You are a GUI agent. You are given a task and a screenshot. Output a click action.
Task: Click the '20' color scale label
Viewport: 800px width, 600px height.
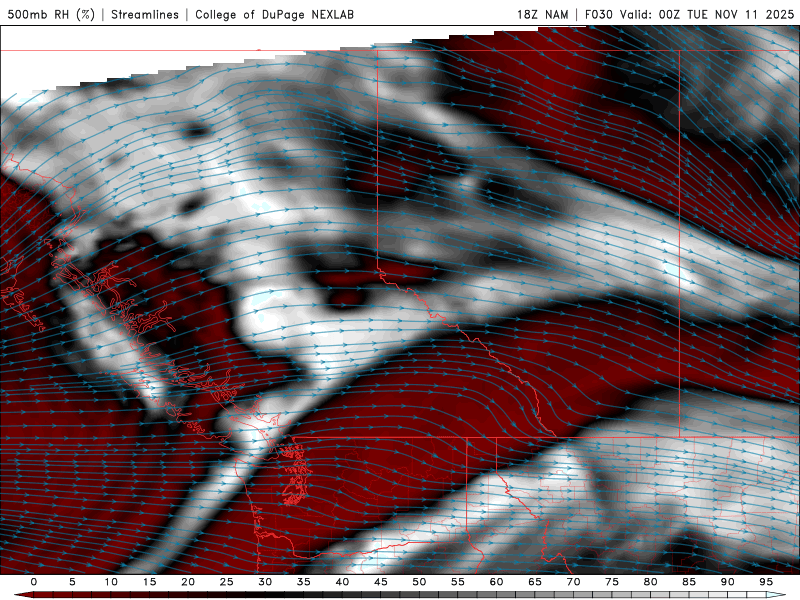(x=188, y=582)
